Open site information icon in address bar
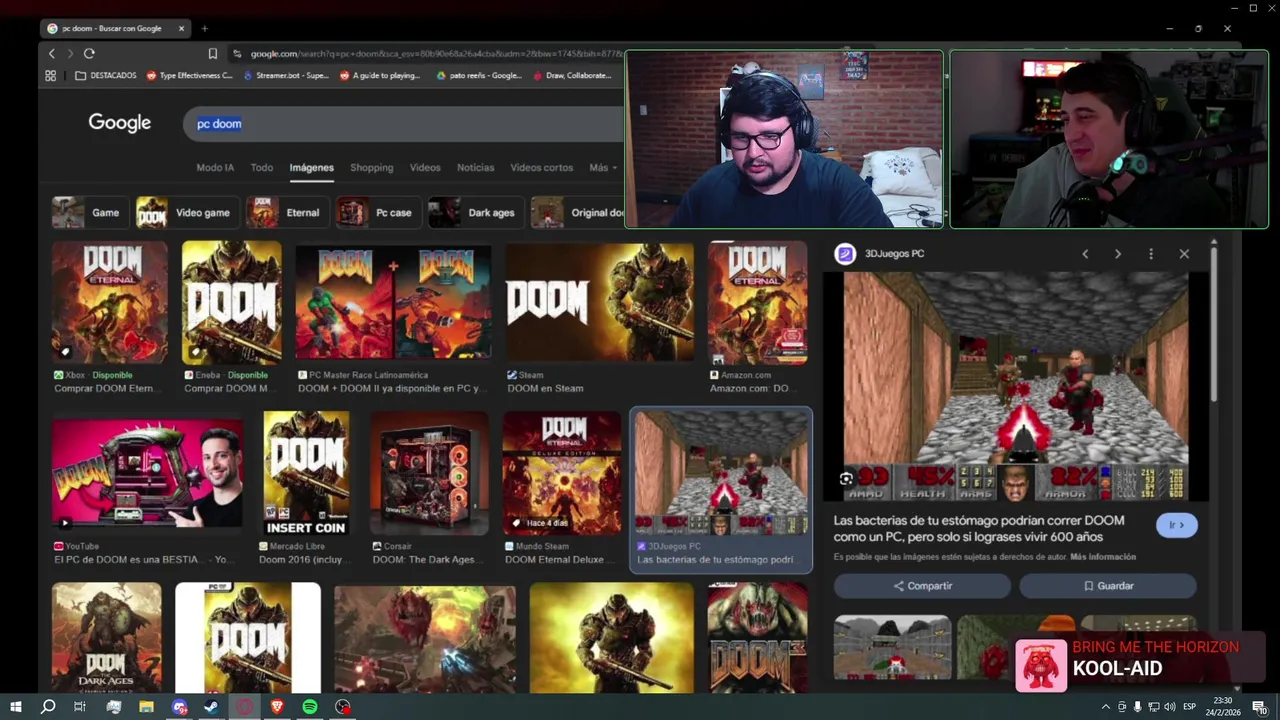 237,54
